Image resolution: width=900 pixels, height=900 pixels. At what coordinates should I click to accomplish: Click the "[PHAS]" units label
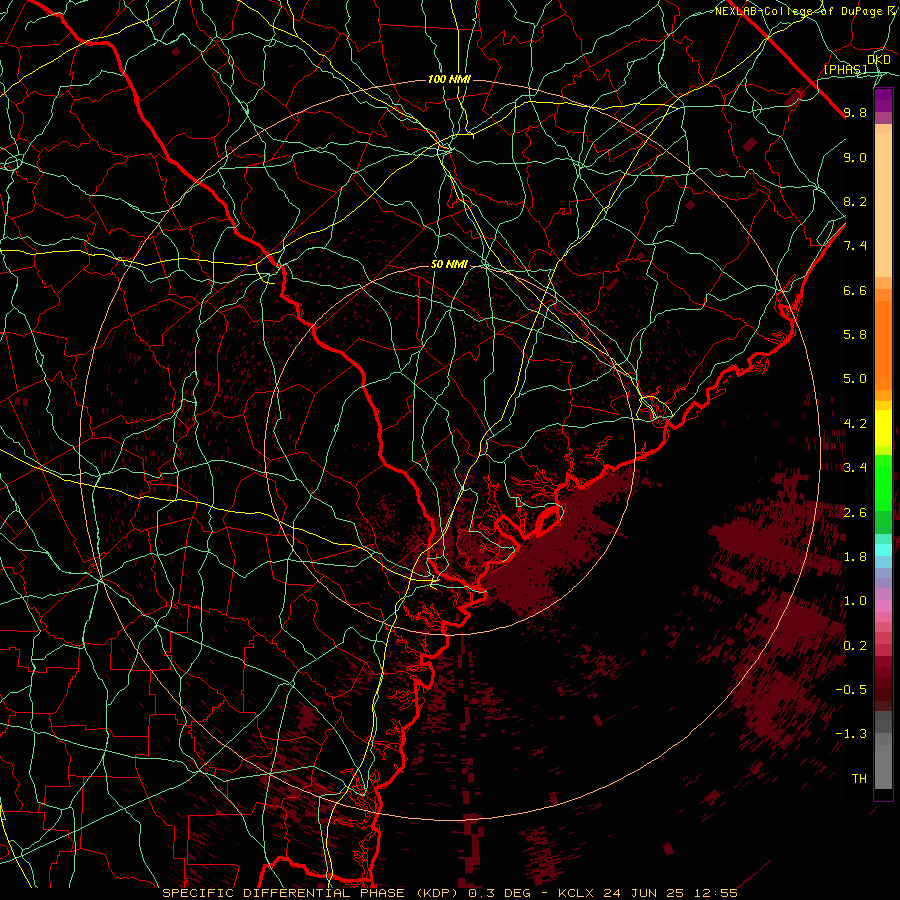coord(845,69)
